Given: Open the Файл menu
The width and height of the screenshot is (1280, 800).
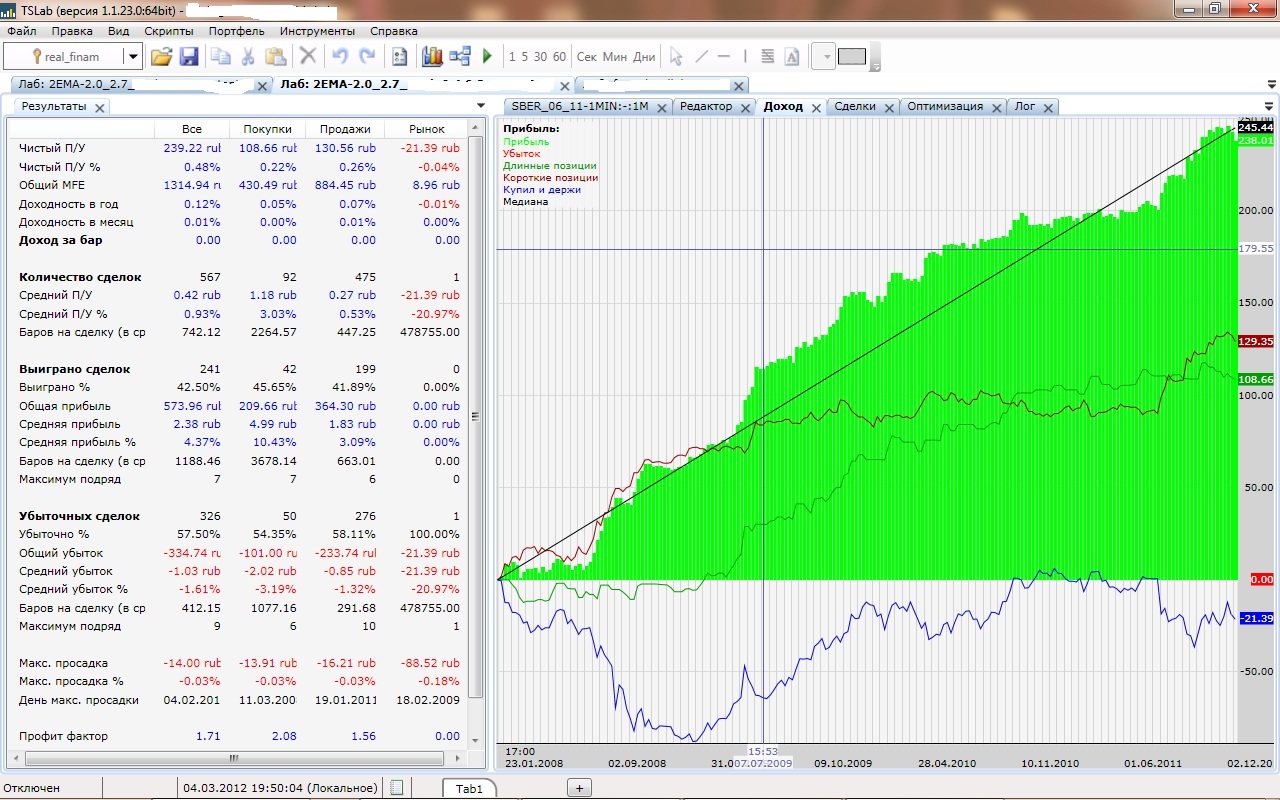Looking at the screenshot, I should [21, 31].
